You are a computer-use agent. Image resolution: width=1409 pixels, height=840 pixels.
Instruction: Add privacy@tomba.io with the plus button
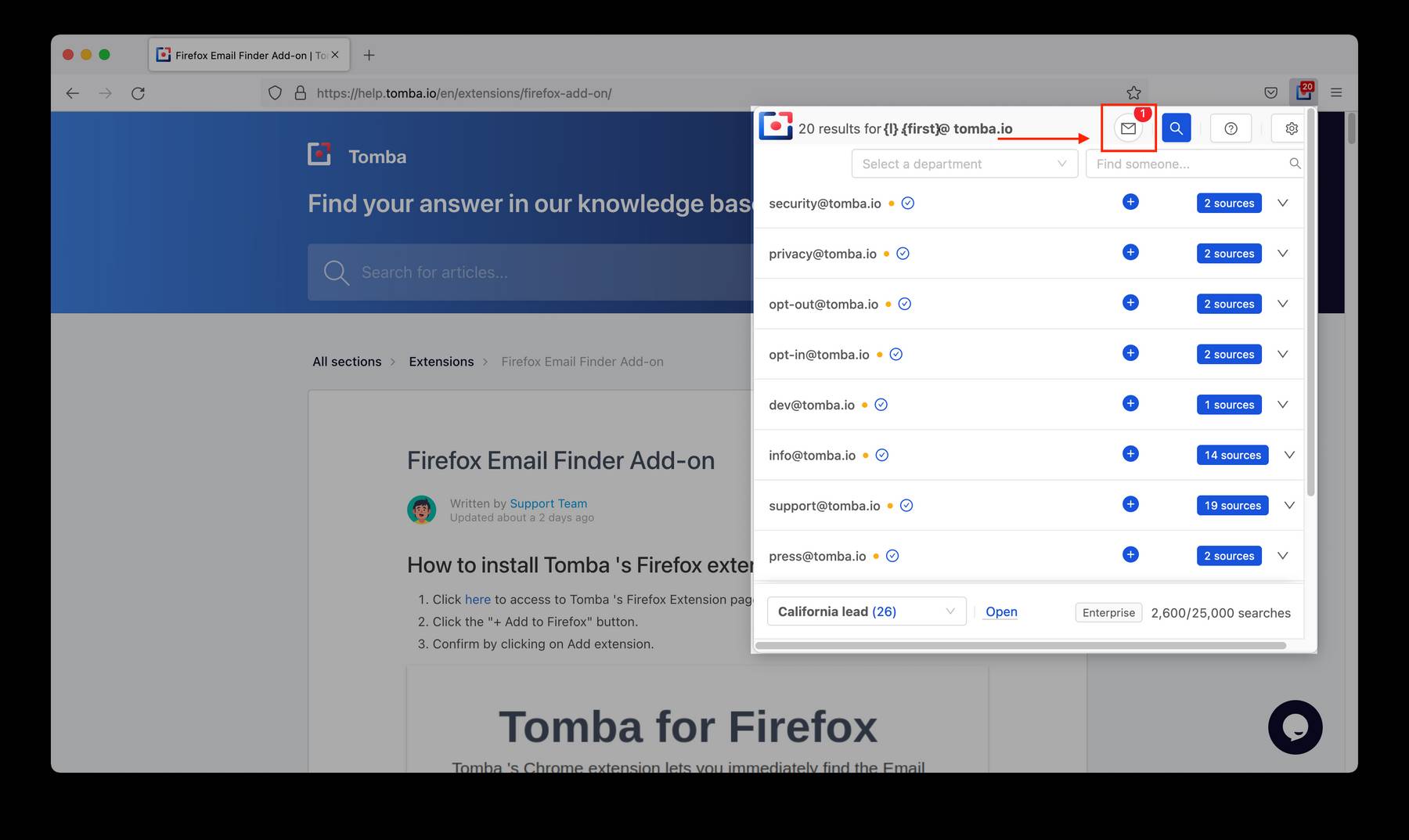(x=1130, y=252)
